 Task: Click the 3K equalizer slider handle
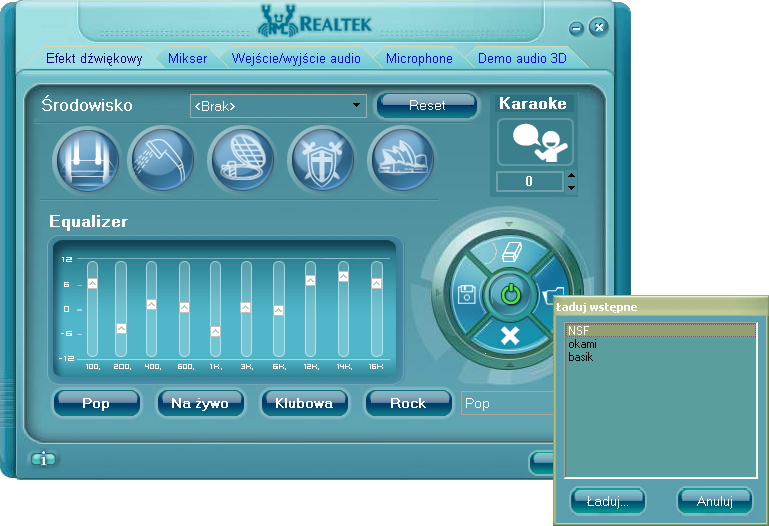246,307
